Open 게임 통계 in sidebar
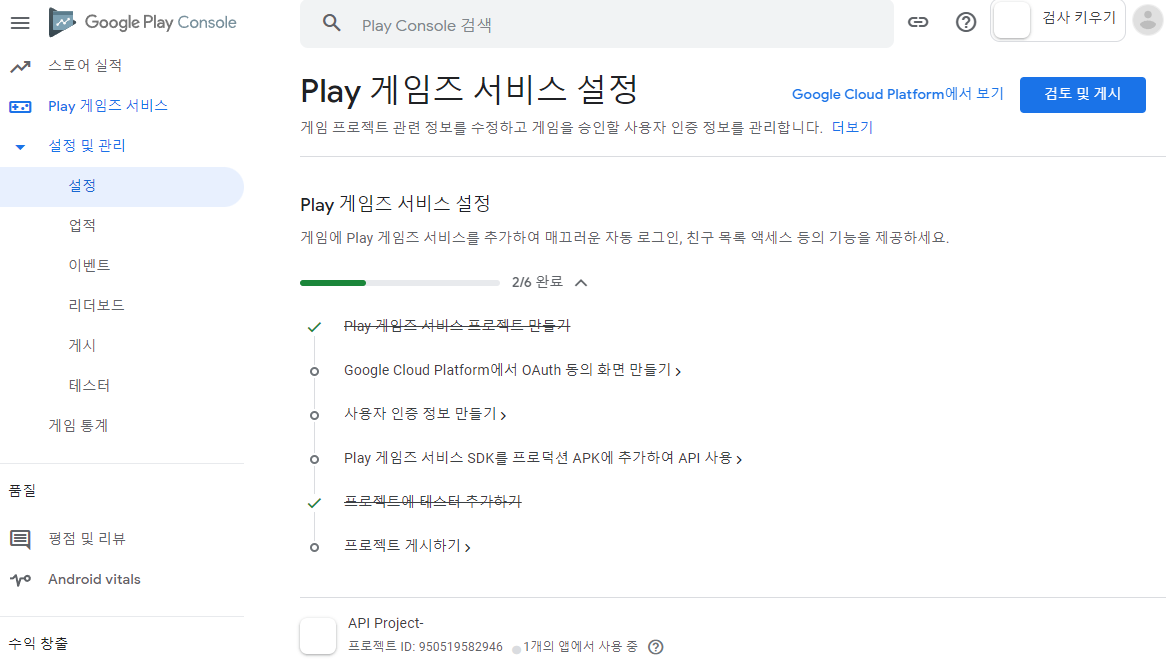The height and width of the screenshot is (663, 1166). click(78, 426)
